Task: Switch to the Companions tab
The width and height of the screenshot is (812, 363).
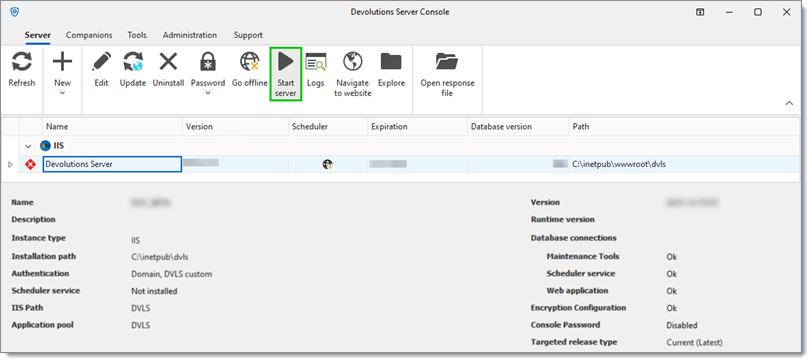Action: [89, 35]
